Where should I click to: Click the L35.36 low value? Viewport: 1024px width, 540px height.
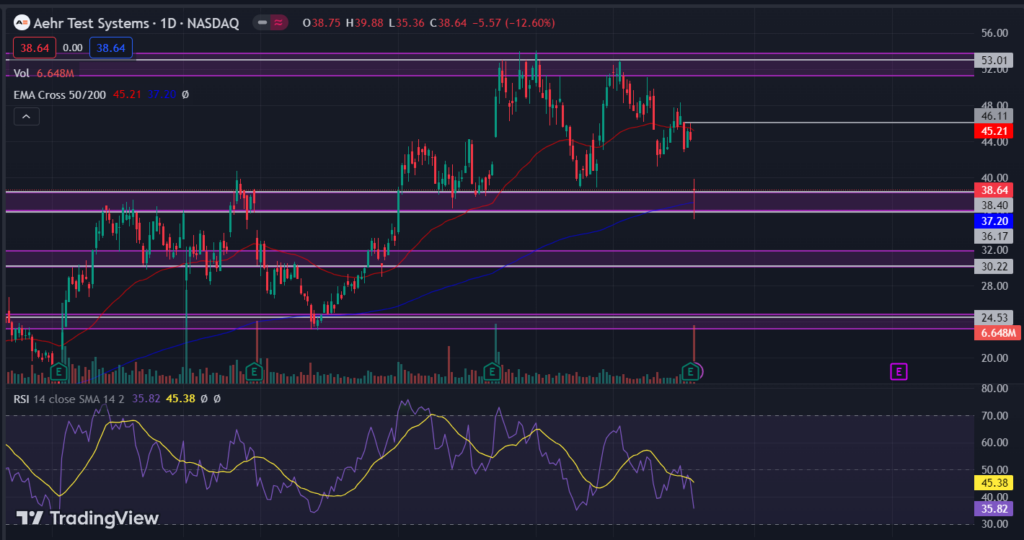[x=406, y=23]
